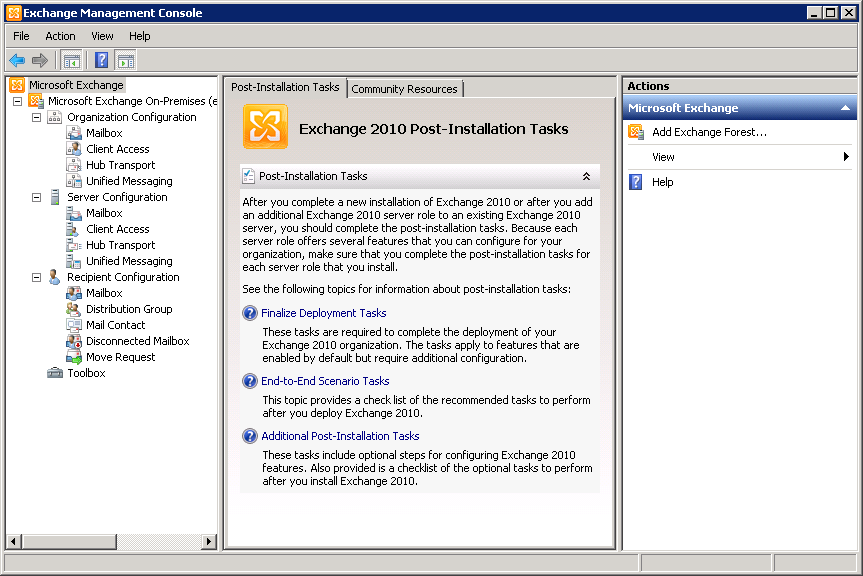This screenshot has height=576, width=863.
Task: Open the Action menu
Action: [60, 36]
